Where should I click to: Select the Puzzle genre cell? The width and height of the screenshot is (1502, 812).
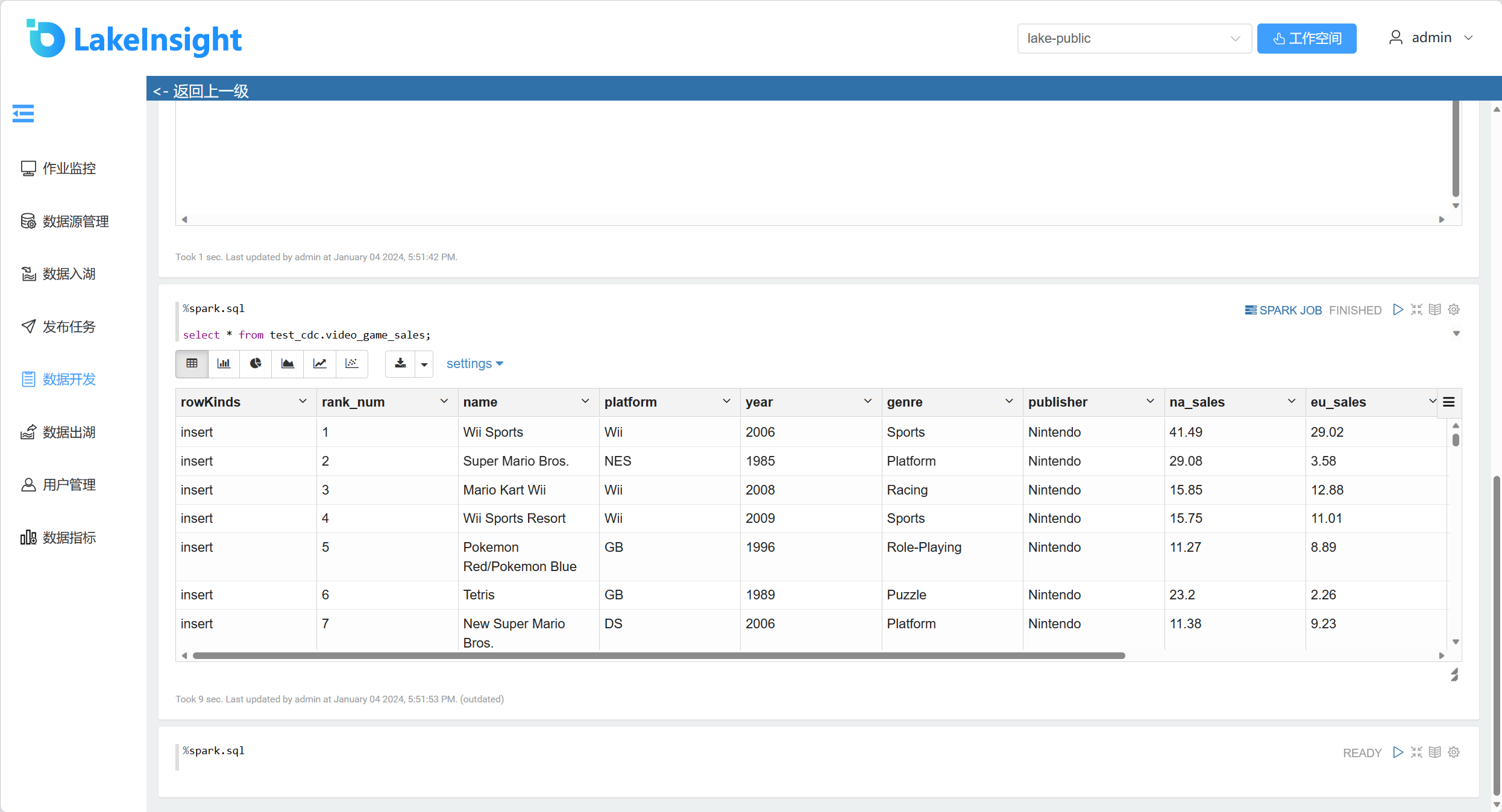pos(952,595)
